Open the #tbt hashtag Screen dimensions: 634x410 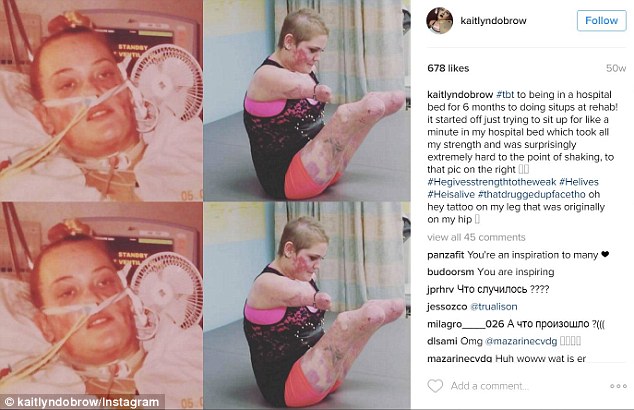505,95
